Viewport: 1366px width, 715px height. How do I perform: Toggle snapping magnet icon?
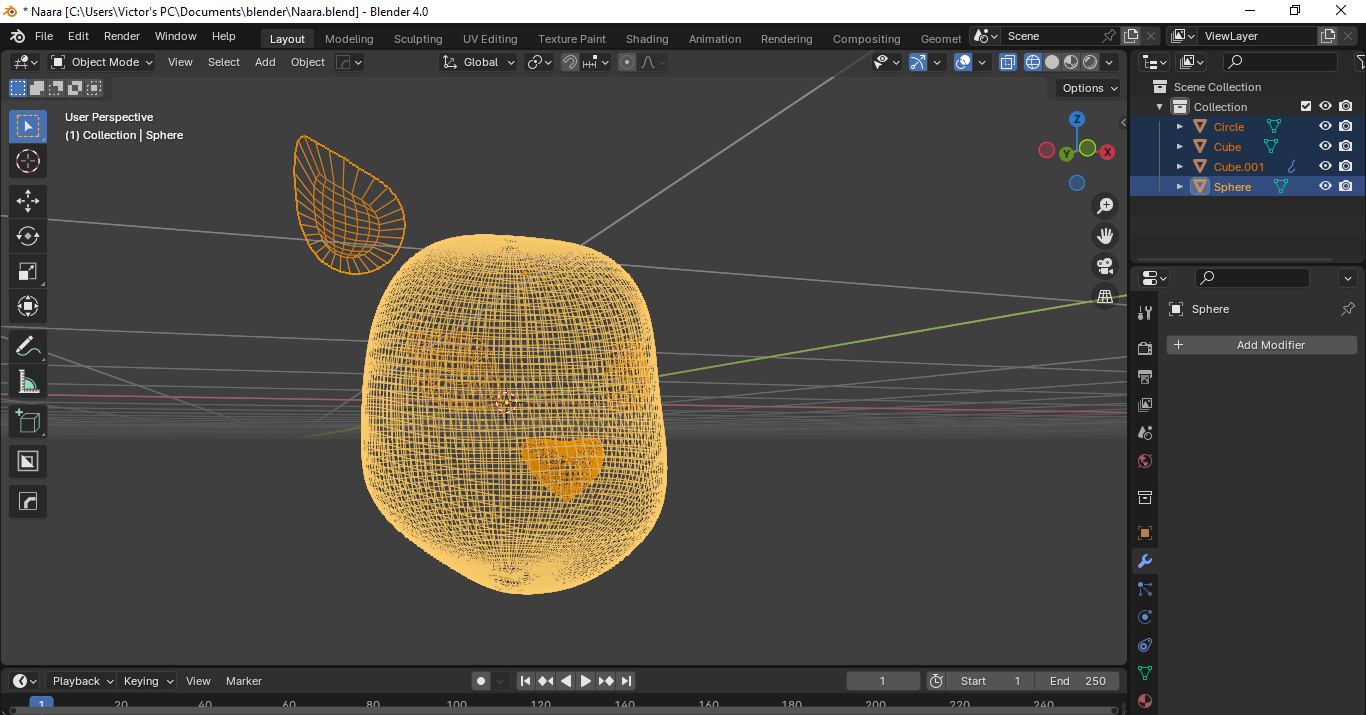pyautogui.click(x=569, y=62)
